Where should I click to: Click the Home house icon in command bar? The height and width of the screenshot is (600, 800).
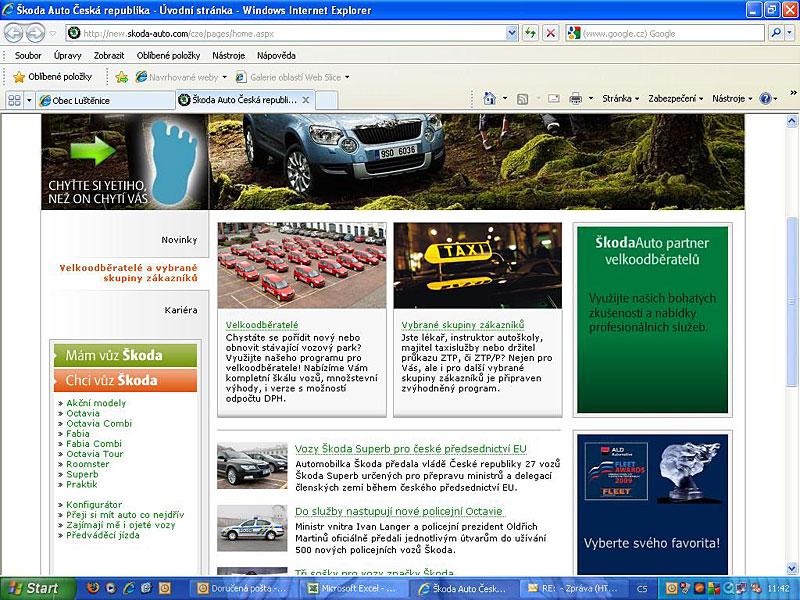click(490, 98)
